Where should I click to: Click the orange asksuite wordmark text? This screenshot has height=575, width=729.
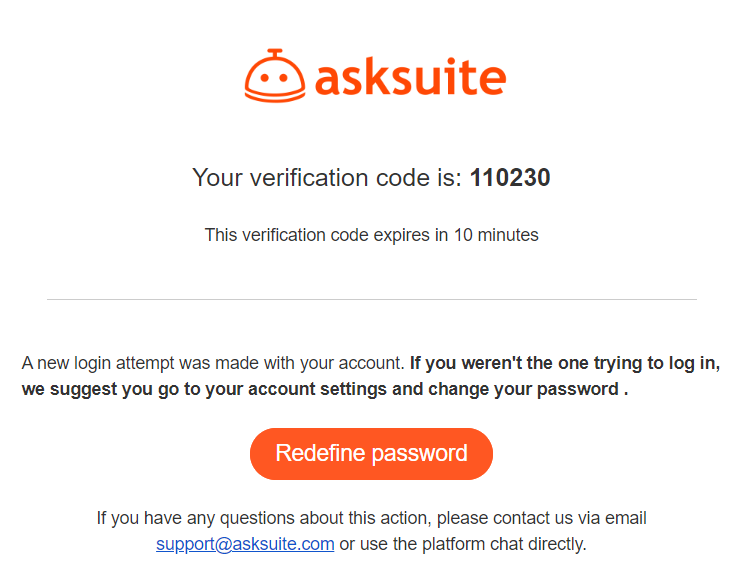pyautogui.click(x=410, y=77)
